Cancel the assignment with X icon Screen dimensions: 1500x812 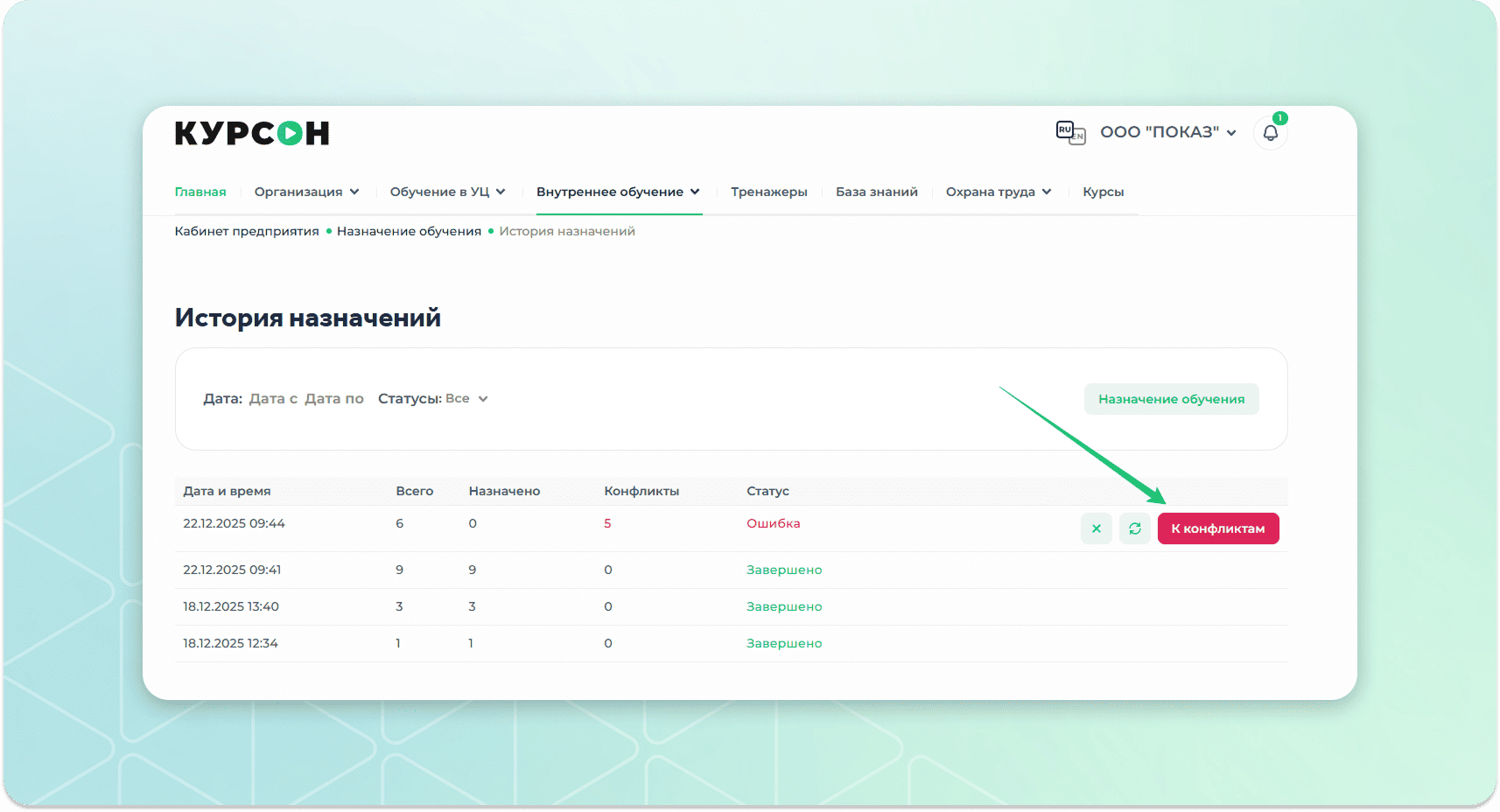click(1096, 528)
